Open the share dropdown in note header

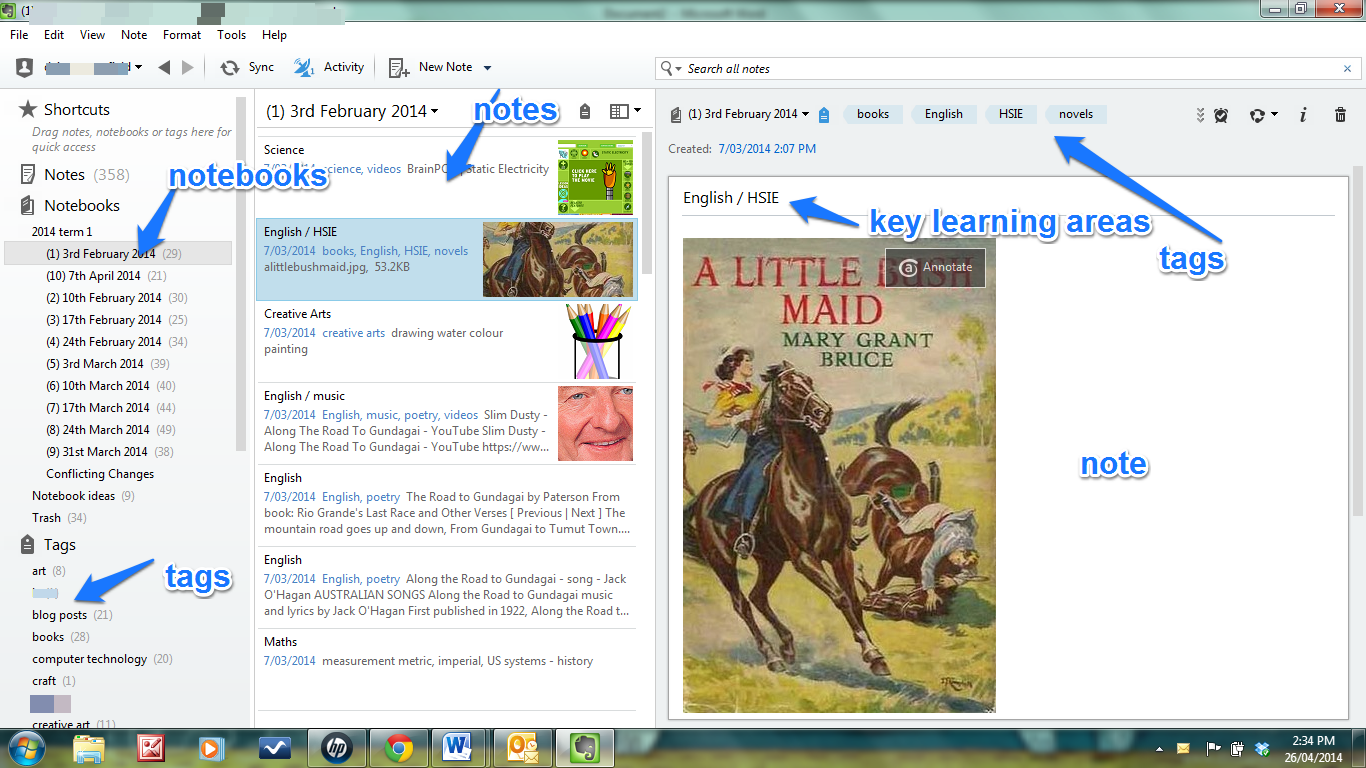1263,115
